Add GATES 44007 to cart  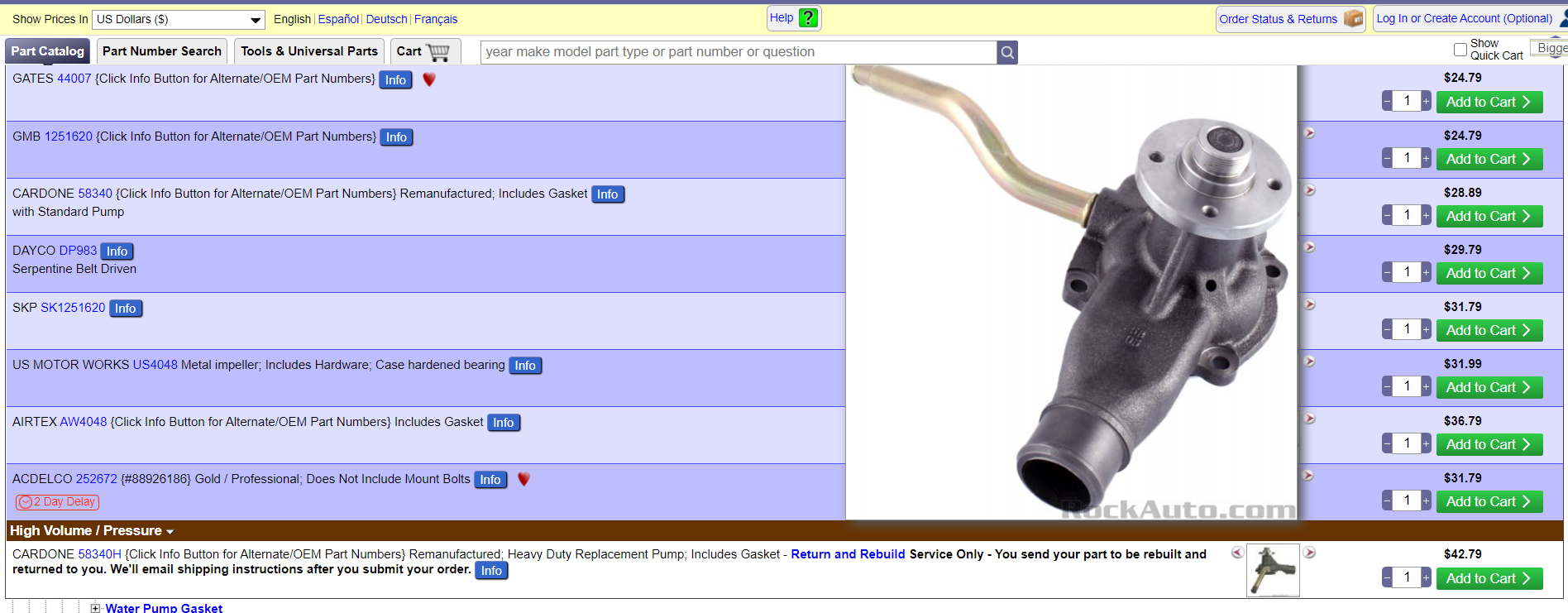pyautogui.click(x=1489, y=102)
